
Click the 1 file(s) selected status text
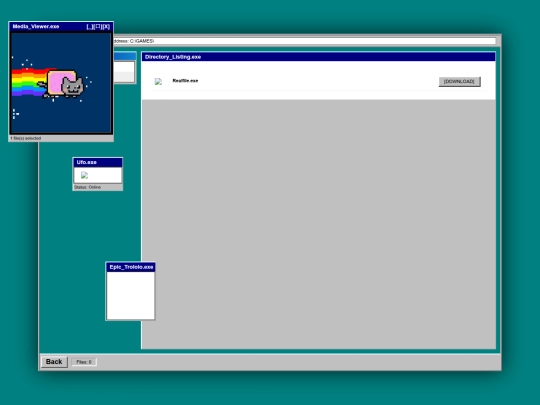click(25, 138)
